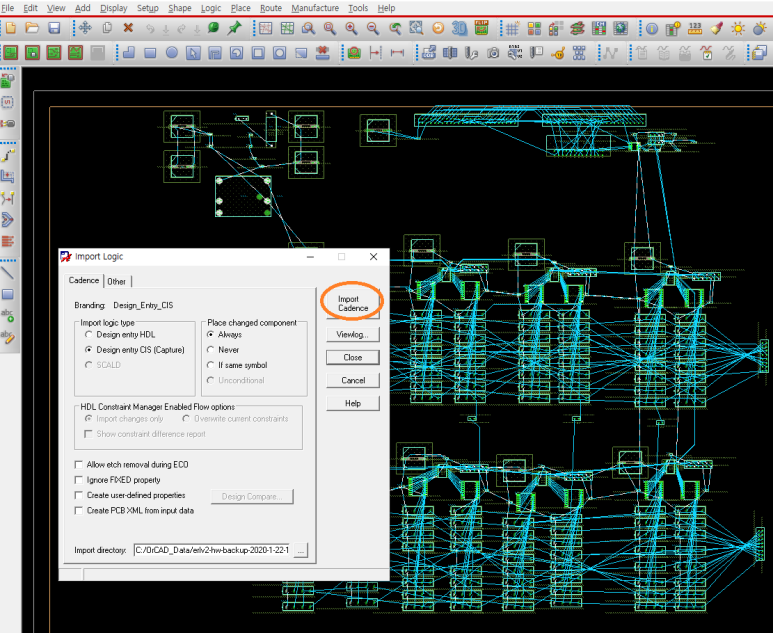
Task: Enable Allow etch removal during ECO
Action: pyautogui.click(x=80, y=465)
